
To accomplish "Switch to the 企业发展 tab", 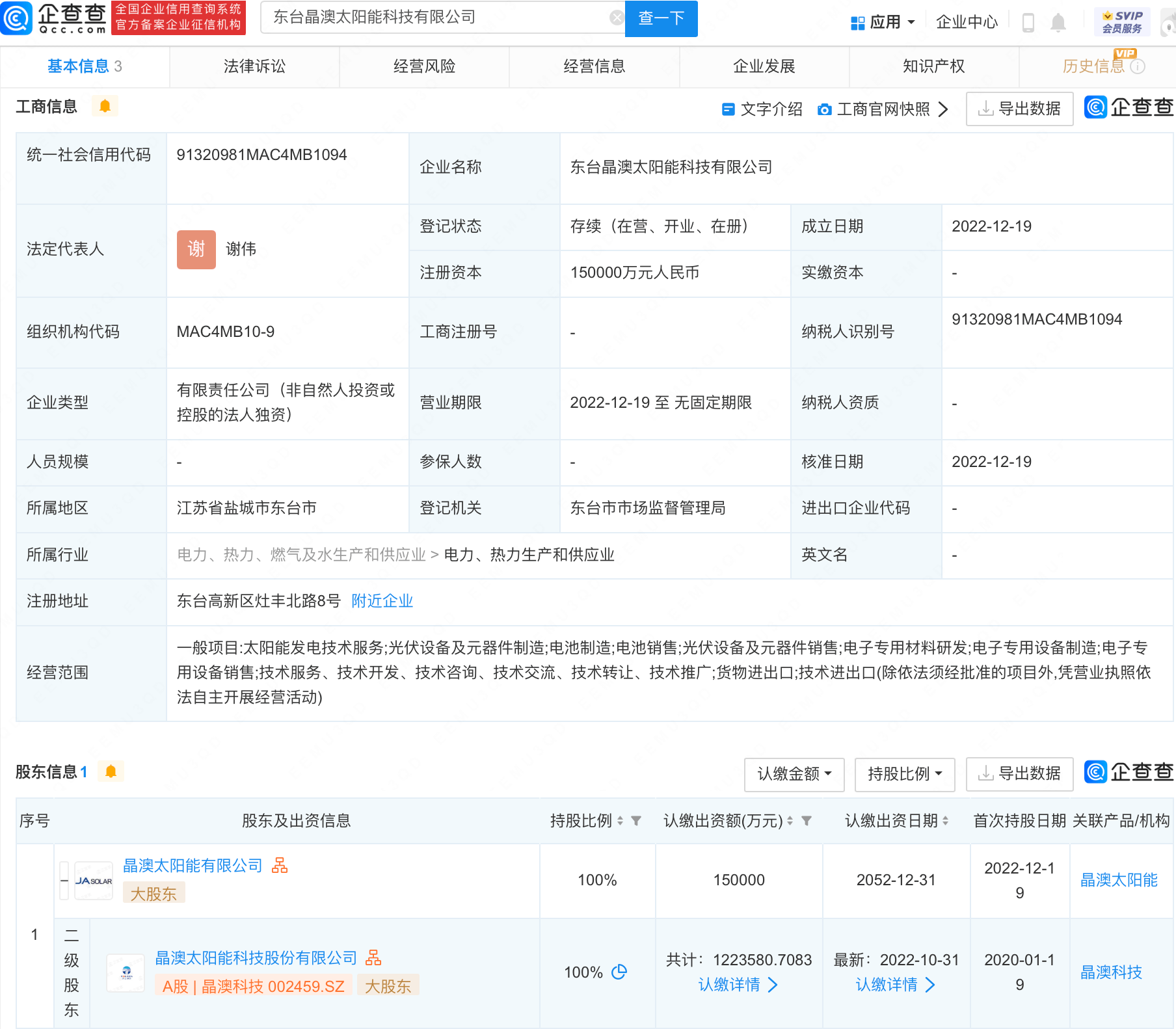I will point(764,66).
